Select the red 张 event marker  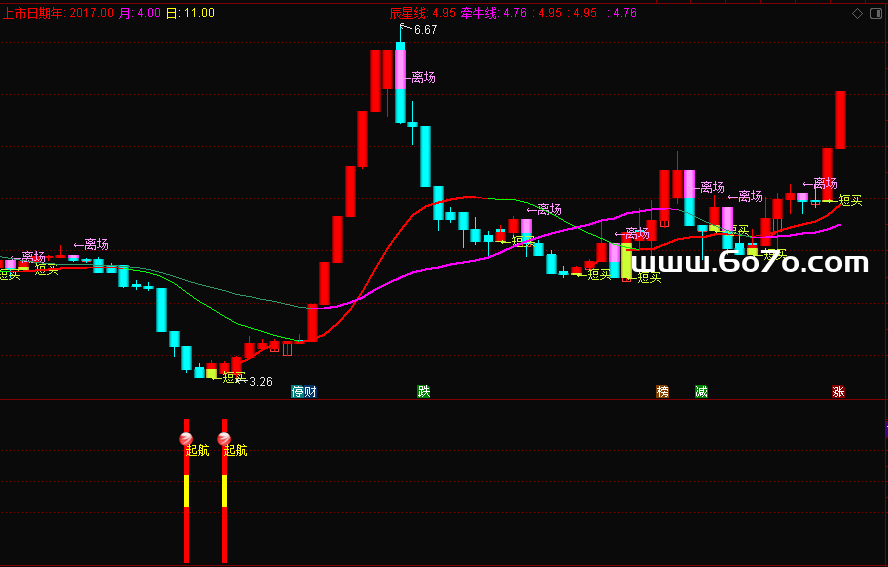pyautogui.click(x=838, y=391)
